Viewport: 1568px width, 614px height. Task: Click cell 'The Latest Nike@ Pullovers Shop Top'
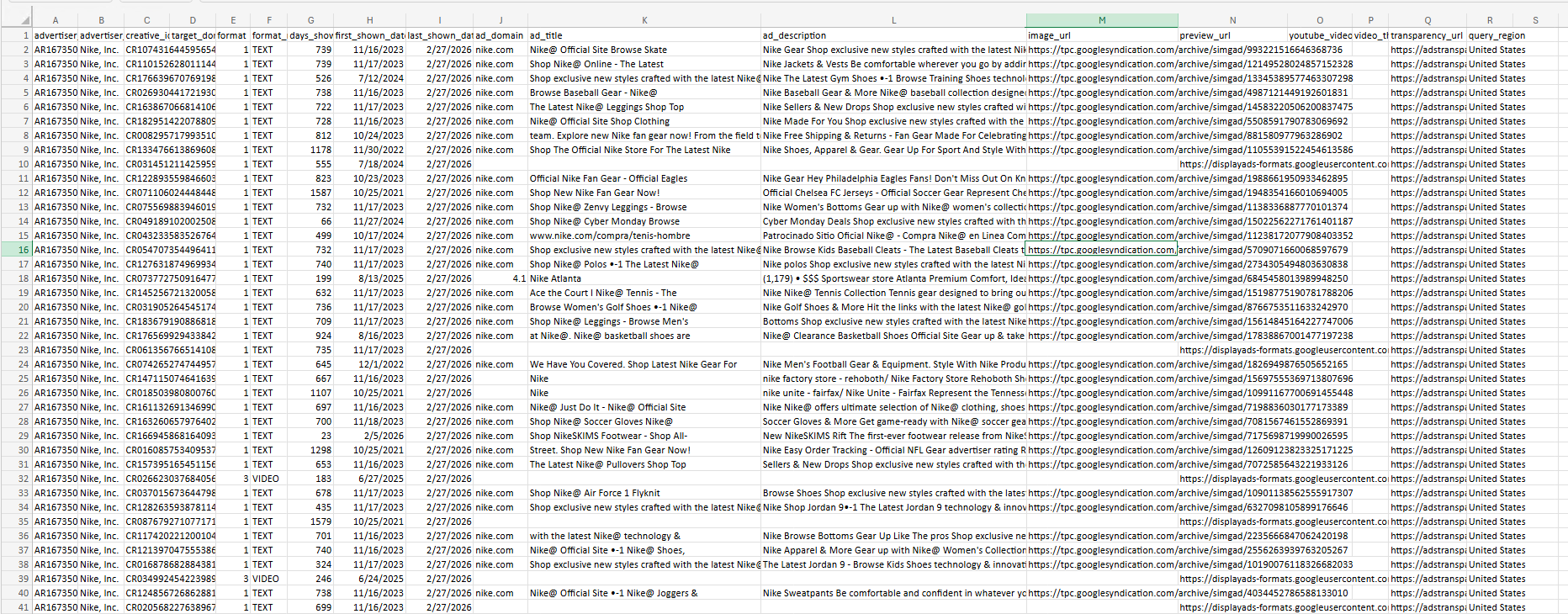[644, 464]
